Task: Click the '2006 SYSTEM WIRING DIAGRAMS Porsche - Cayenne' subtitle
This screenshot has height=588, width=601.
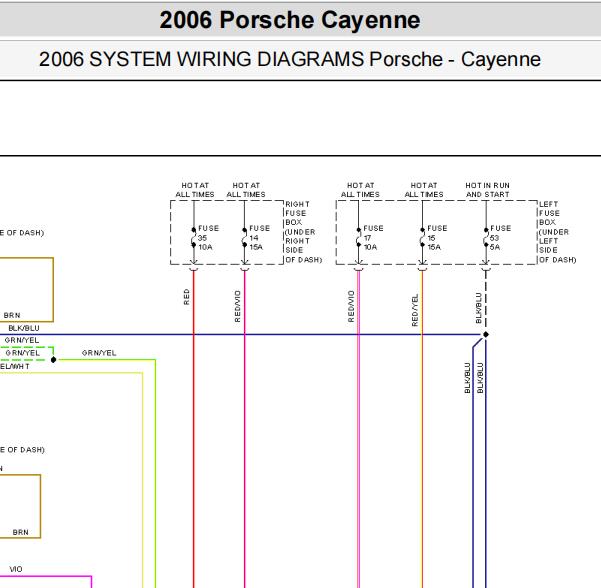Action: point(290,59)
